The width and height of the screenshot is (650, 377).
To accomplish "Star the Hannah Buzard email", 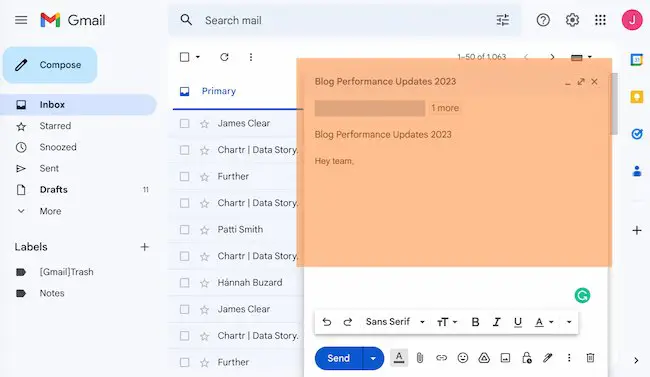I will [x=204, y=283].
